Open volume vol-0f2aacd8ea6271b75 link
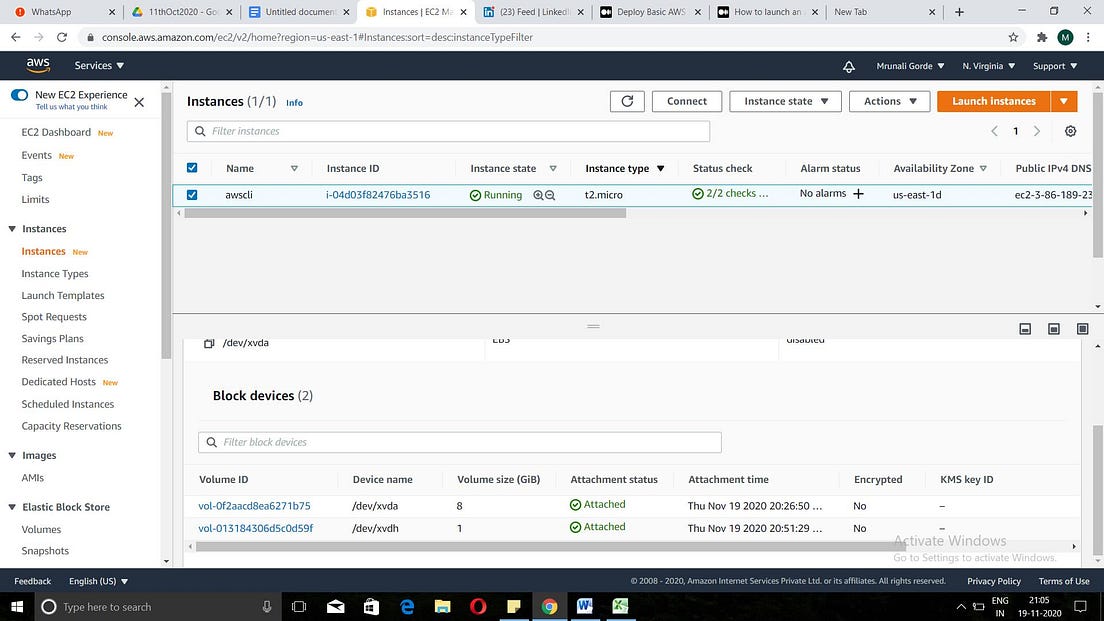The image size is (1104, 621). coord(254,506)
